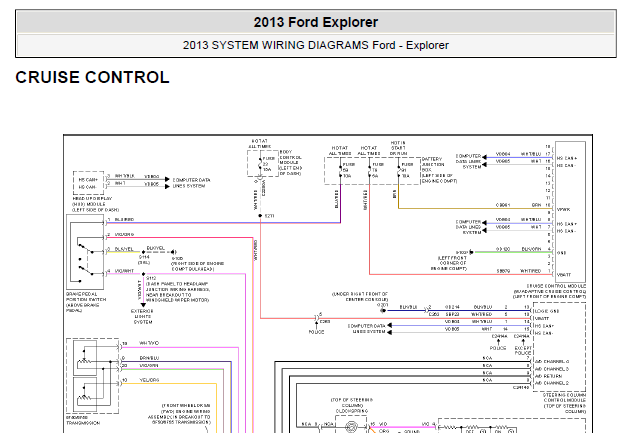The image size is (625, 433).
Task: Click "HOT IN START OR RUN" fuse header
Action: click(398, 148)
